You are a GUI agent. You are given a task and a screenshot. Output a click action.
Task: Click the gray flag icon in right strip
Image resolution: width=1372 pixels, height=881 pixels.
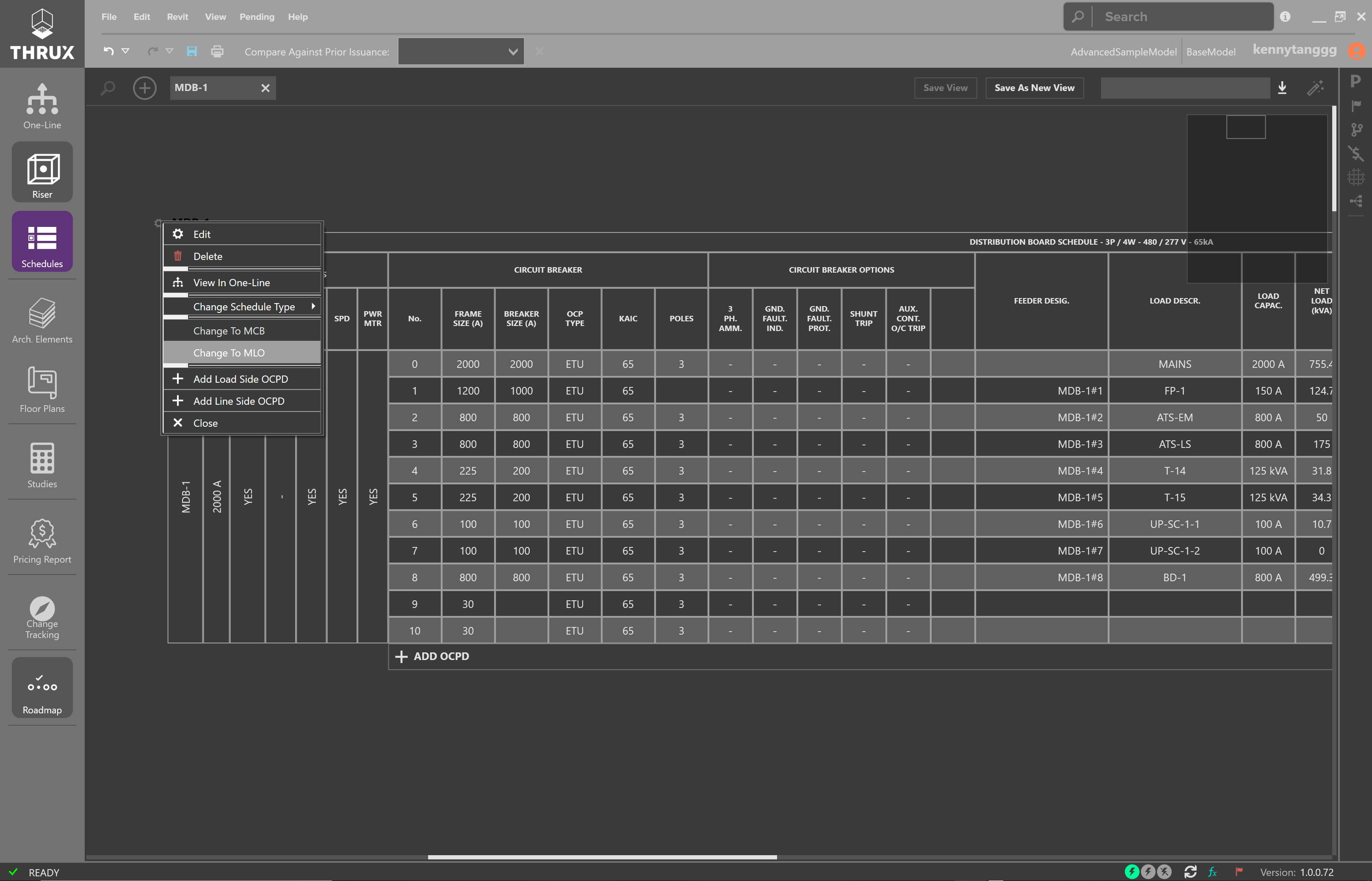click(1355, 105)
